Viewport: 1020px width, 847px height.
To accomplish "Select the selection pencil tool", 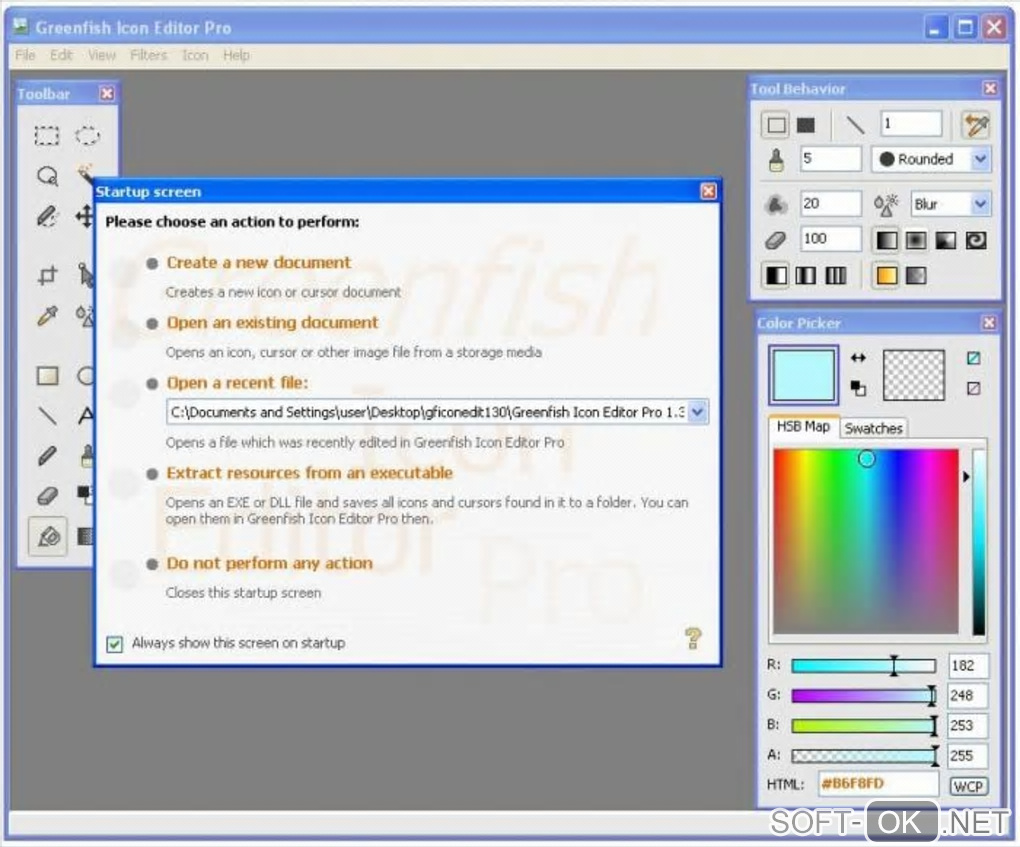I will click(x=47, y=216).
